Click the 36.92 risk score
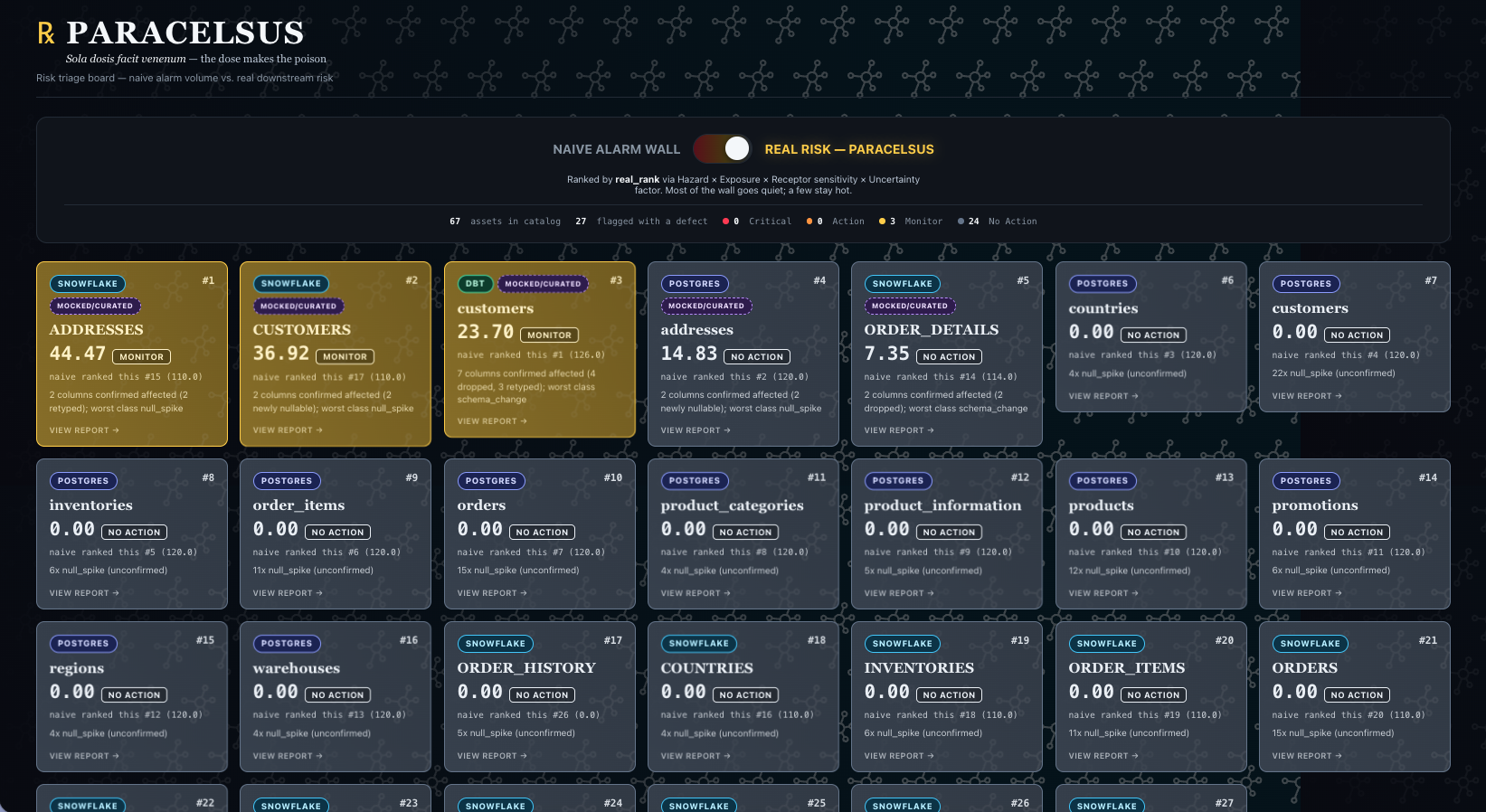 [281, 354]
